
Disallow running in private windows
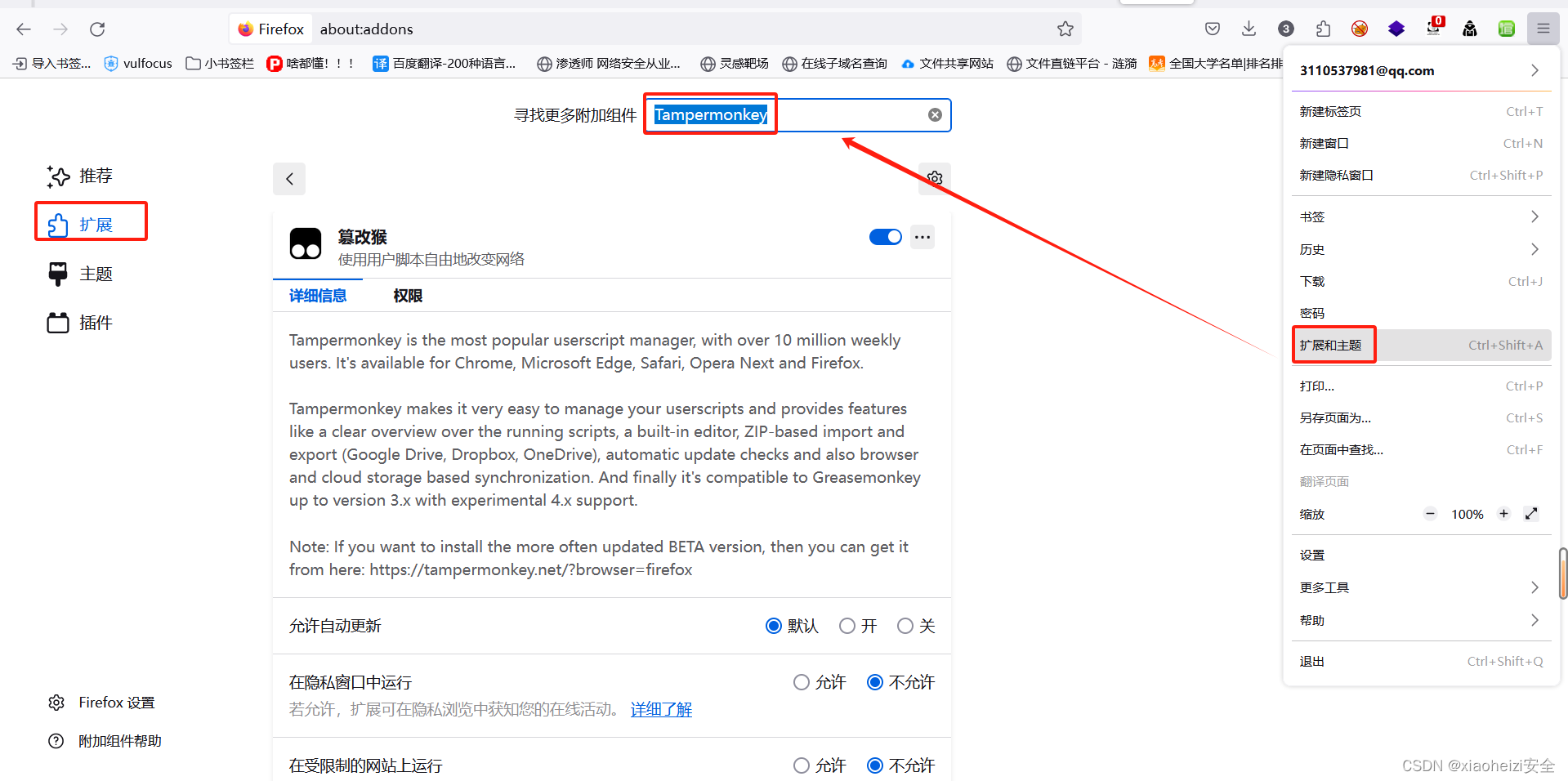tap(875, 682)
